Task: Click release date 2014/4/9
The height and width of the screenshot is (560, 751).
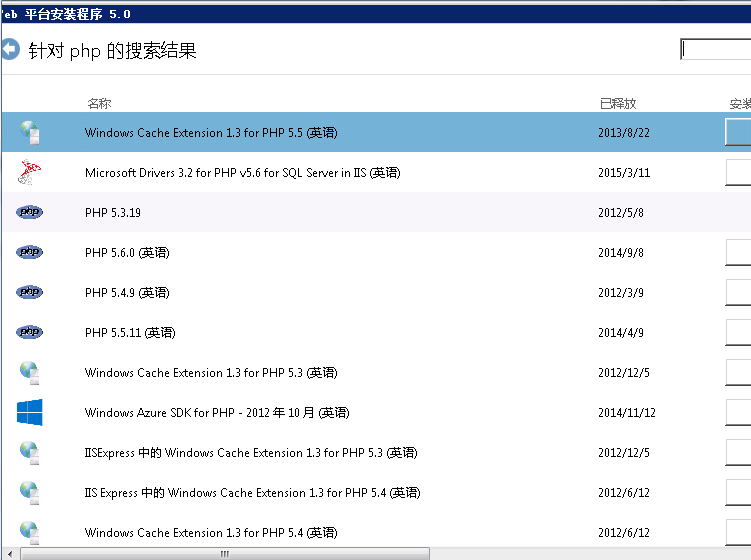Action: pyautogui.click(x=621, y=332)
